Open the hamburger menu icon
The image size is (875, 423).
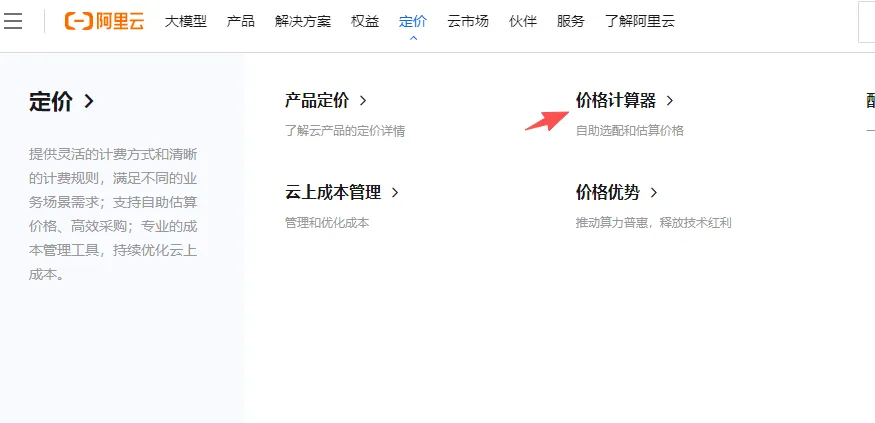click(x=12, y=21)
